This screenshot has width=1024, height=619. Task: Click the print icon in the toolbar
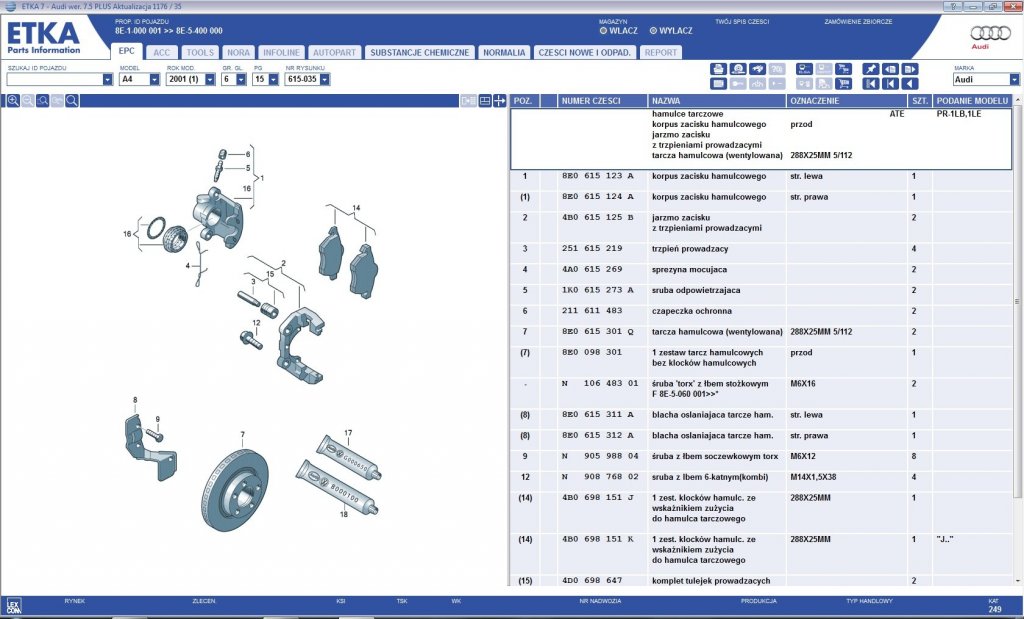718,69
